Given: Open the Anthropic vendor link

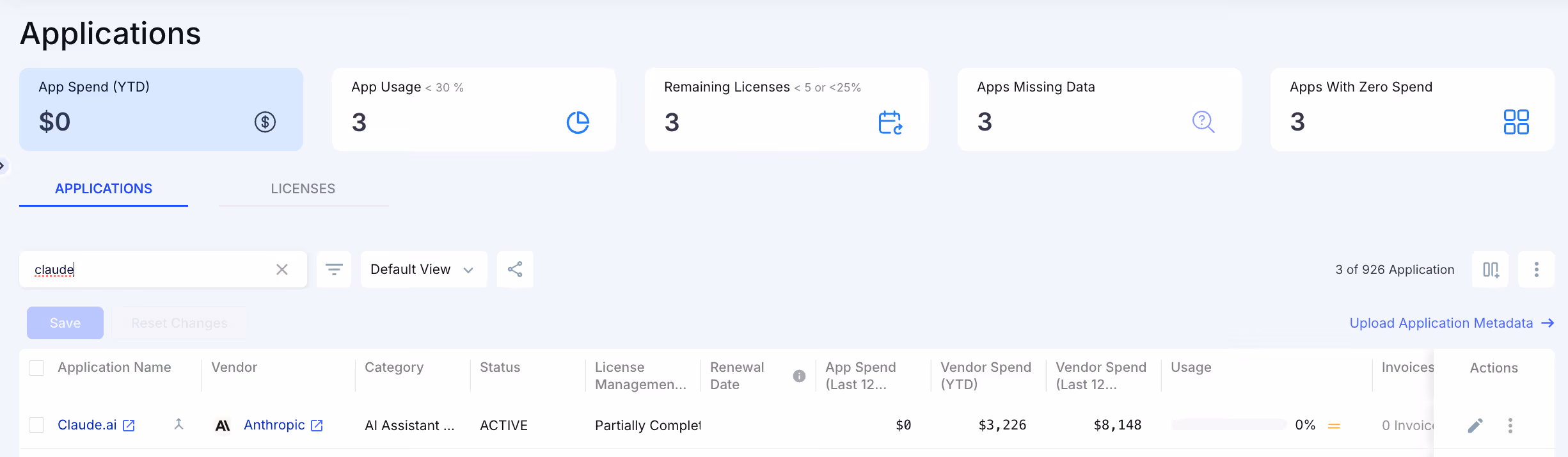Looking at the screenshot, I should click(274, 425).
